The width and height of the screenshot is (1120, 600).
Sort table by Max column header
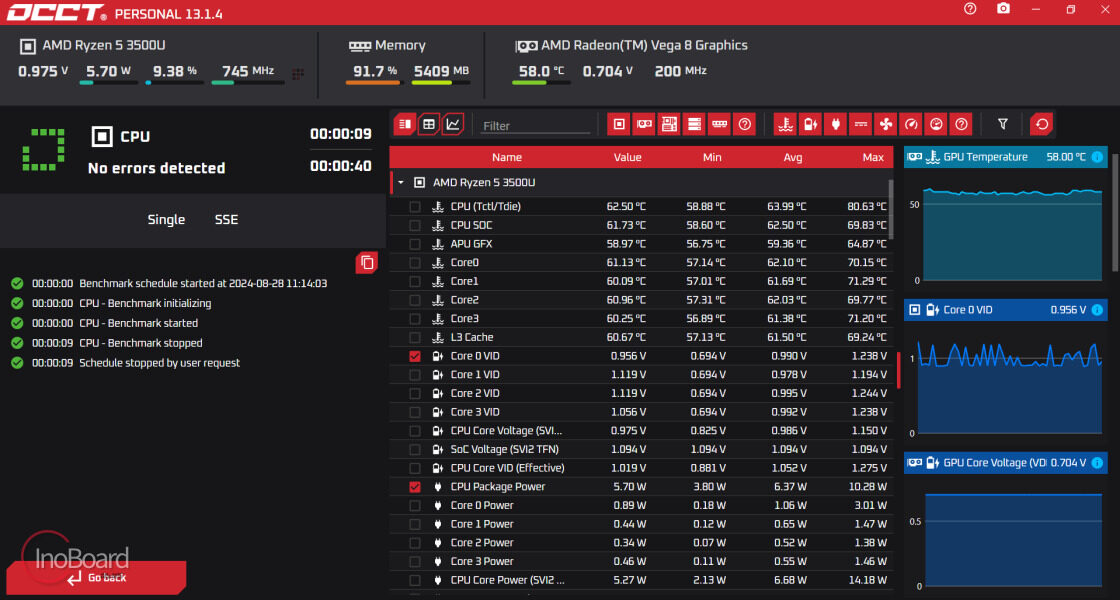click(873, 157)
